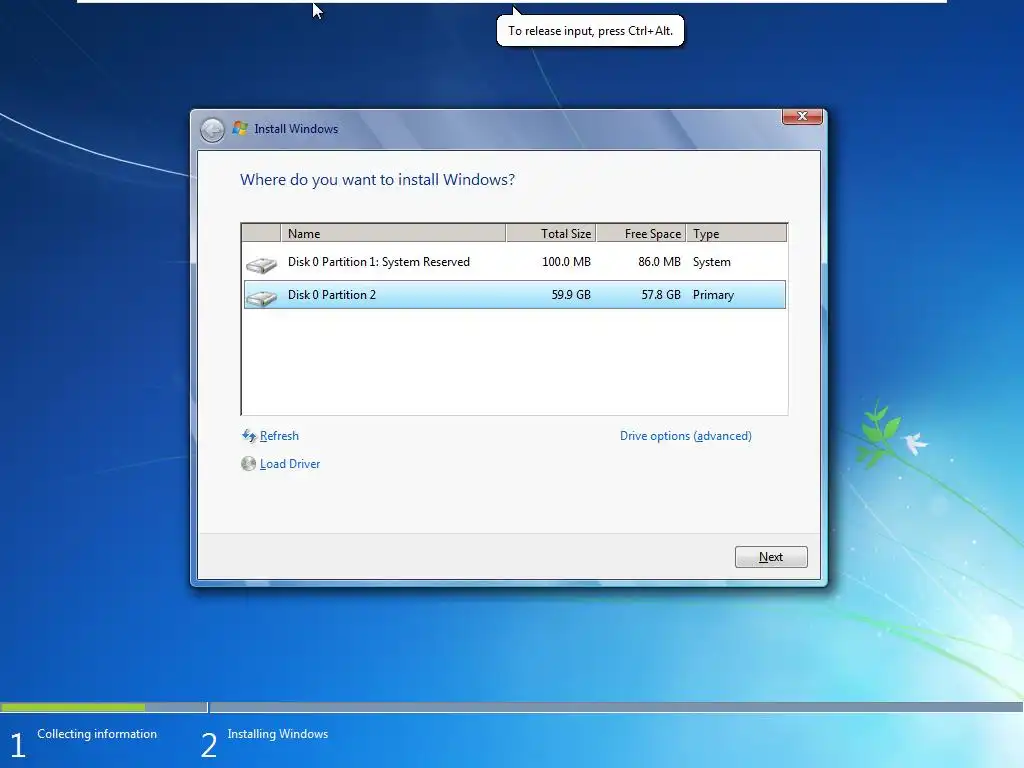1024x768 pixels.
Task: Click the drive icon for Disk 0 Partition 2
Action: [261, 298]
